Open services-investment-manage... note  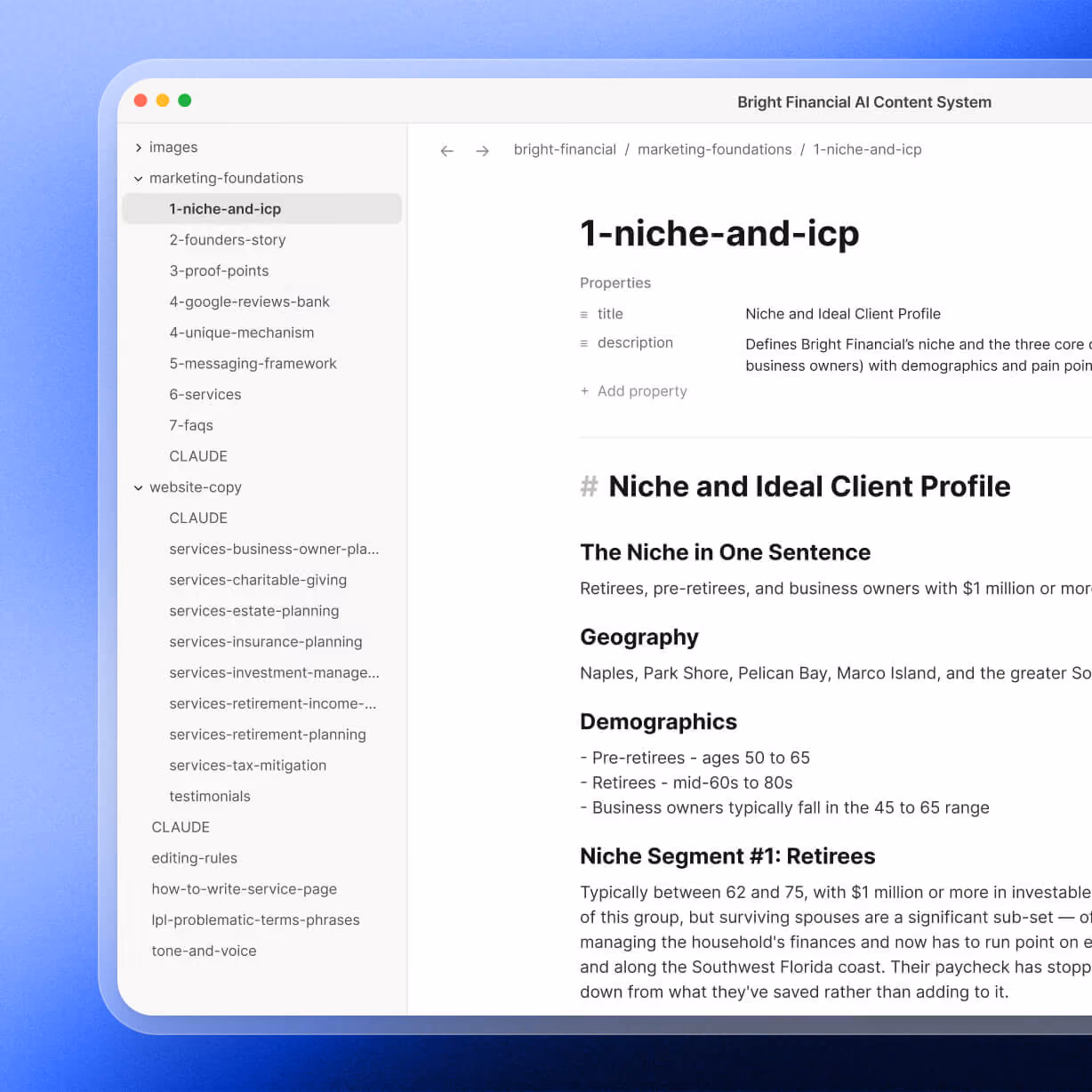pyautogui.click(x=274, y=673)
